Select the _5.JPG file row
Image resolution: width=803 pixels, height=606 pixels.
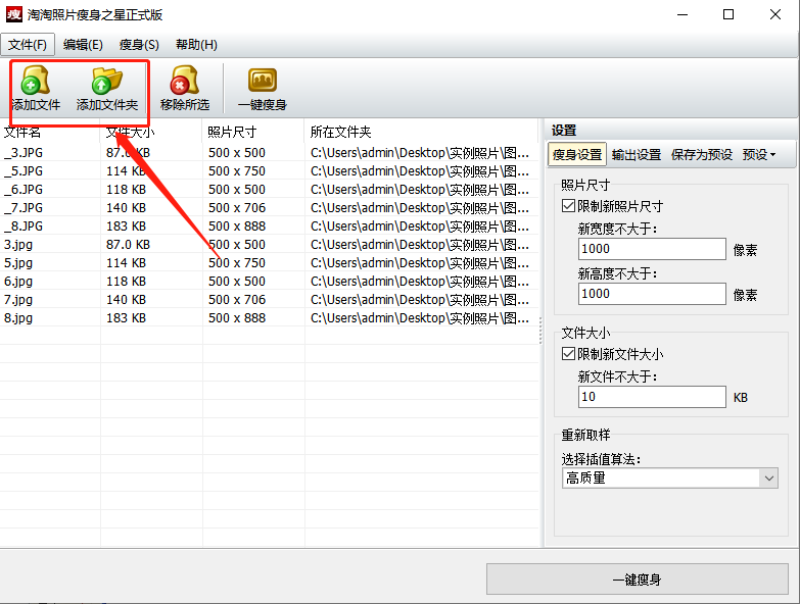tap(269, 171)
